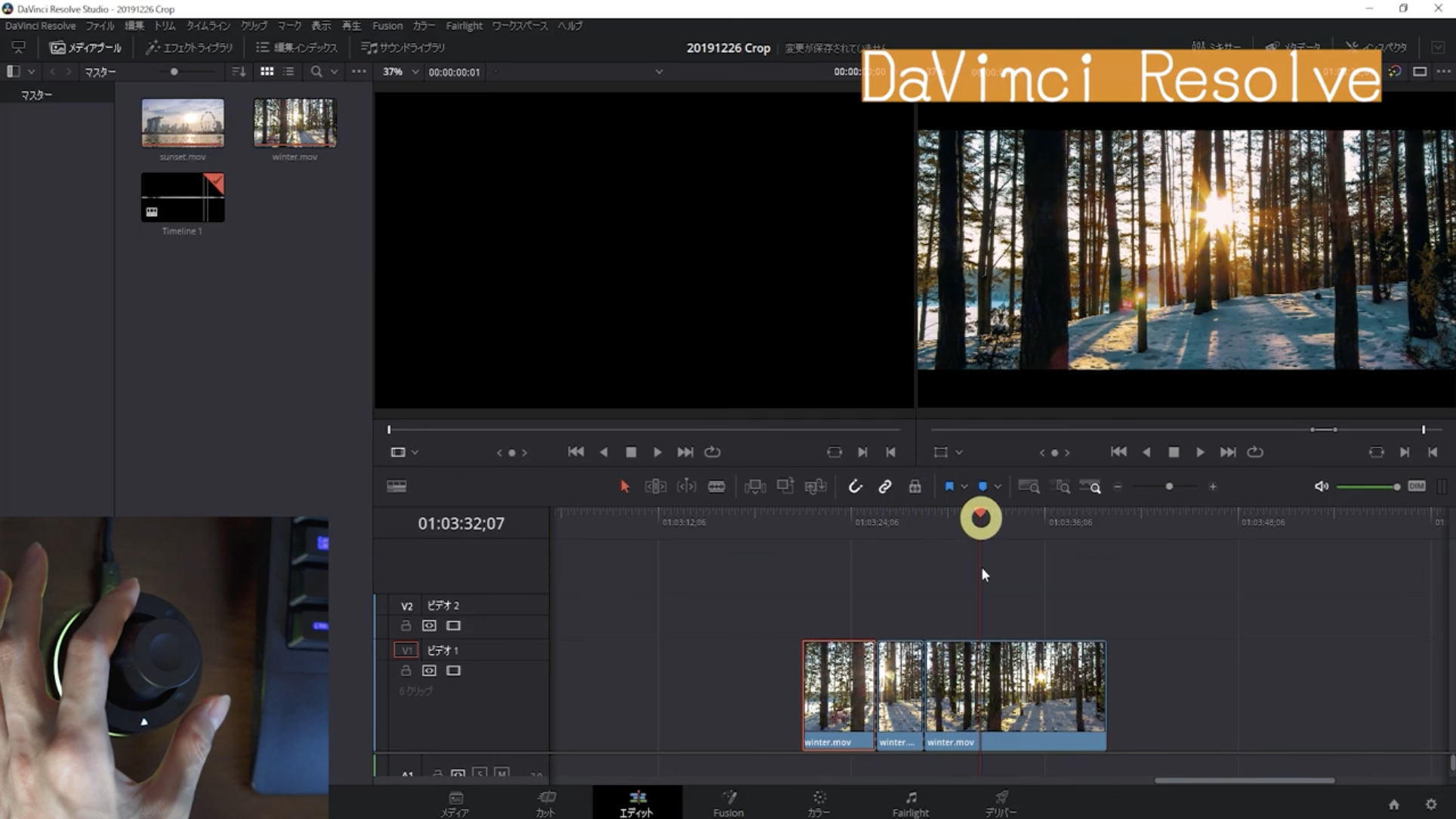Click the replace clip icon
Image resolution: width=1456 pixels, height=819 pixels.
pos(816,487)
